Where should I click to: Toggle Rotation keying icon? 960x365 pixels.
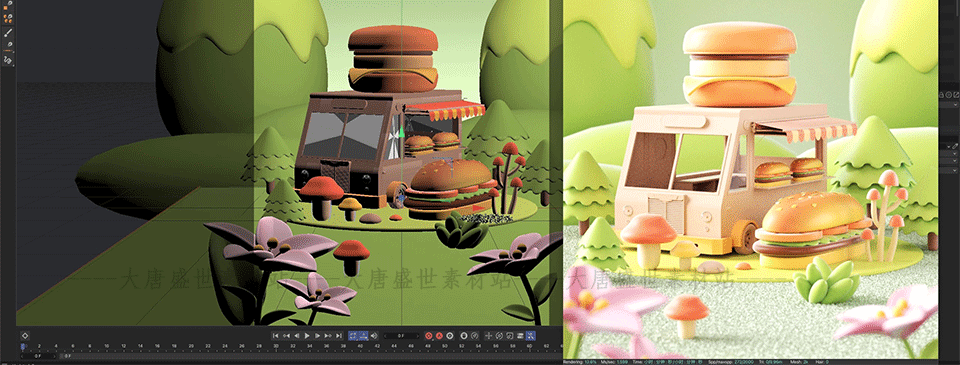click(x=499, y=336)
